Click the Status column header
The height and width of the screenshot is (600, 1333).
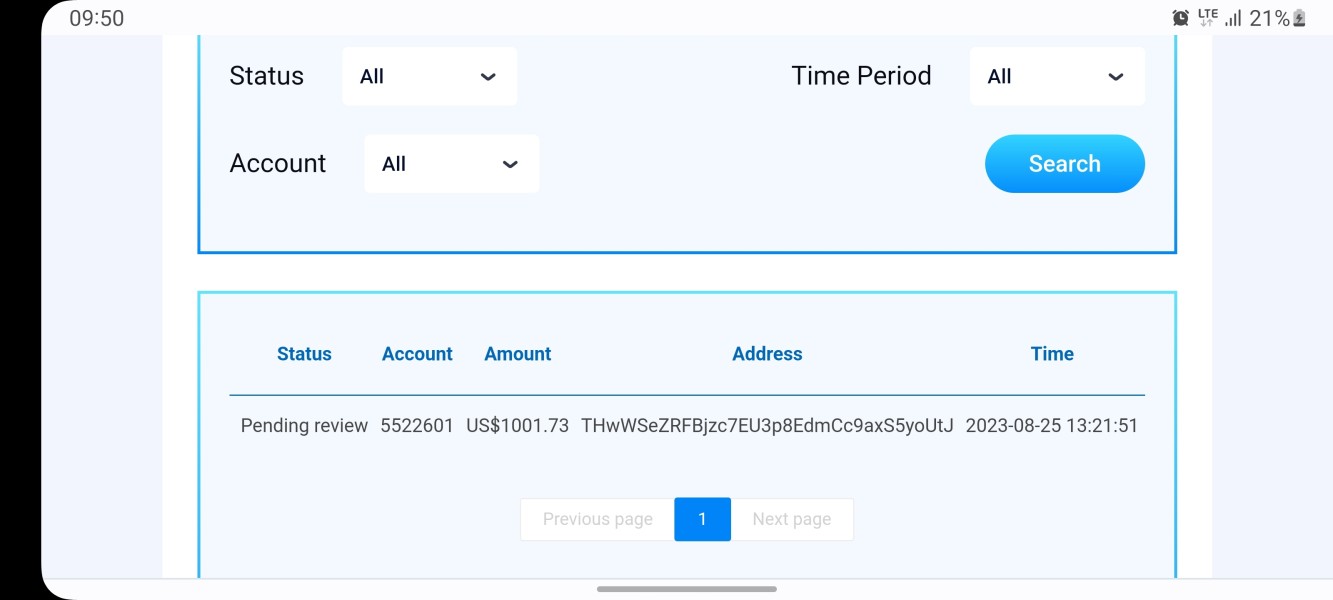pyautogui.click(x=304, y=354)
